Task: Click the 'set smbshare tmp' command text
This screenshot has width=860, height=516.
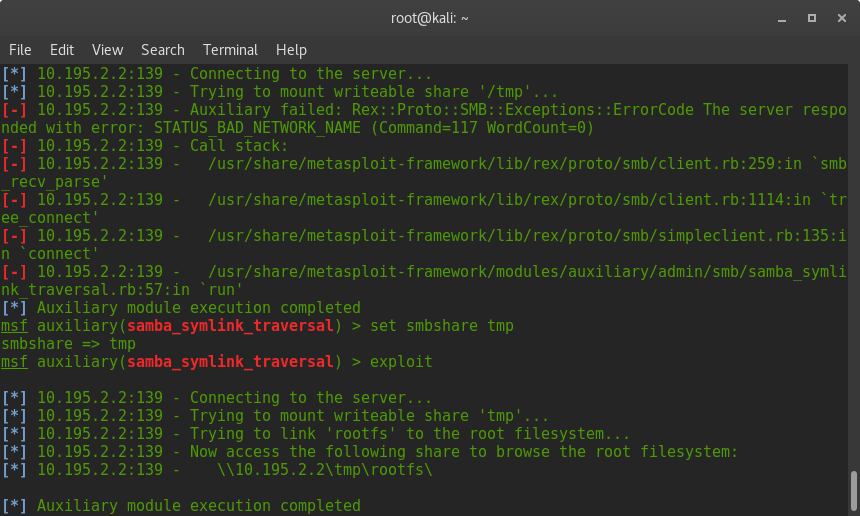Action: [x=442, y=326]
